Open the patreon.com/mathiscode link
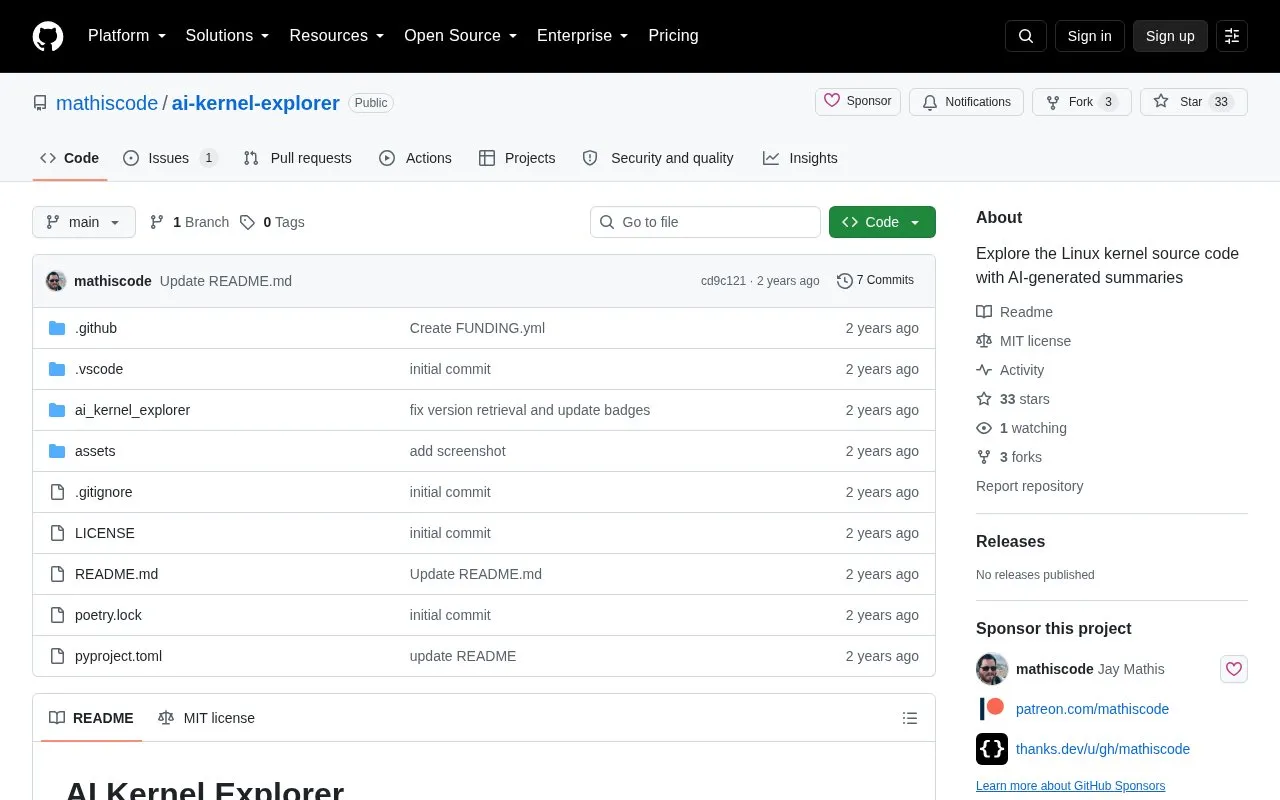The image size is (1280, 800). click(1092, 709)
